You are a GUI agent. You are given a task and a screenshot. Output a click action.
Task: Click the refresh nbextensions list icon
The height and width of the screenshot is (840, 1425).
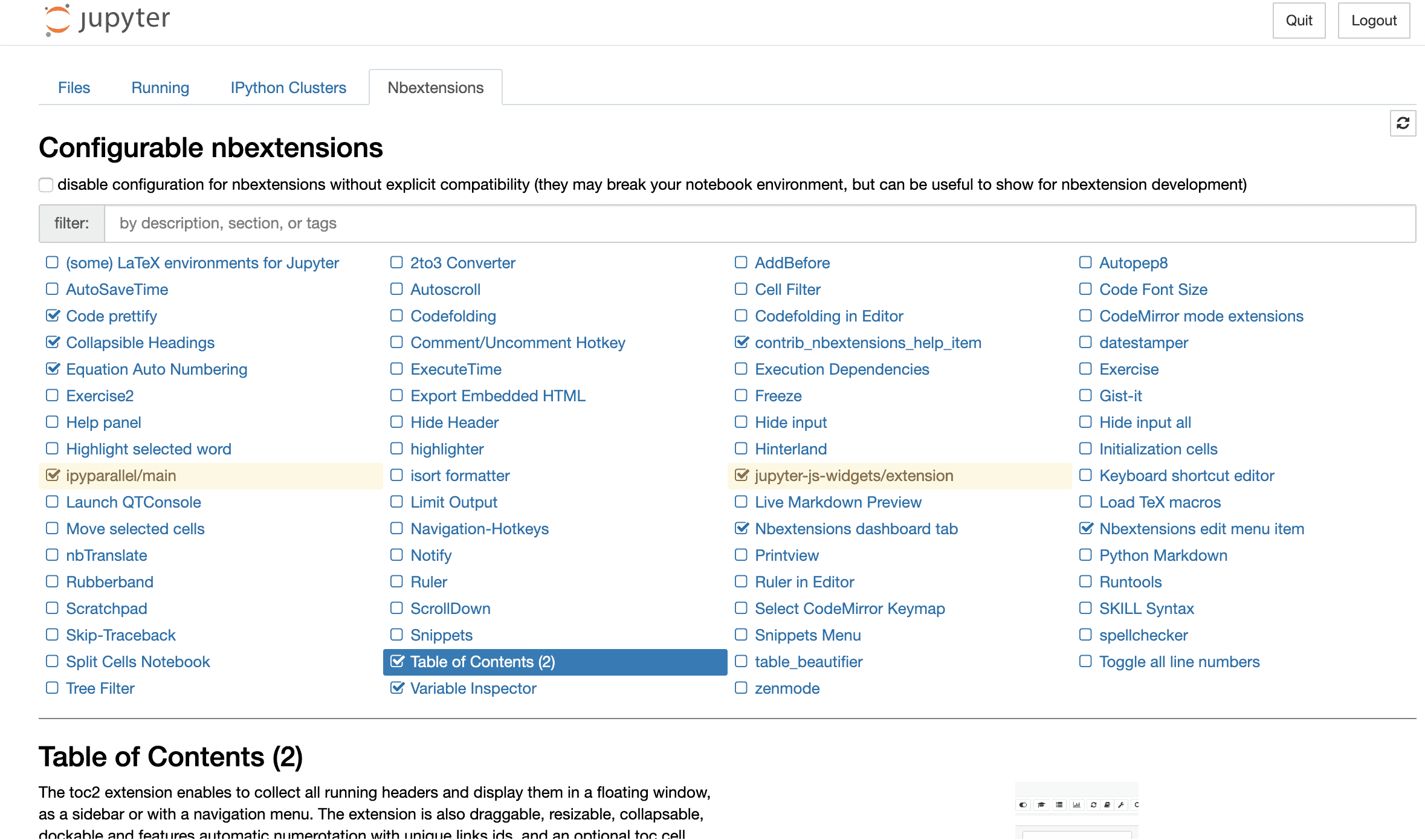pyautogui.click(x=1403, y=123)
